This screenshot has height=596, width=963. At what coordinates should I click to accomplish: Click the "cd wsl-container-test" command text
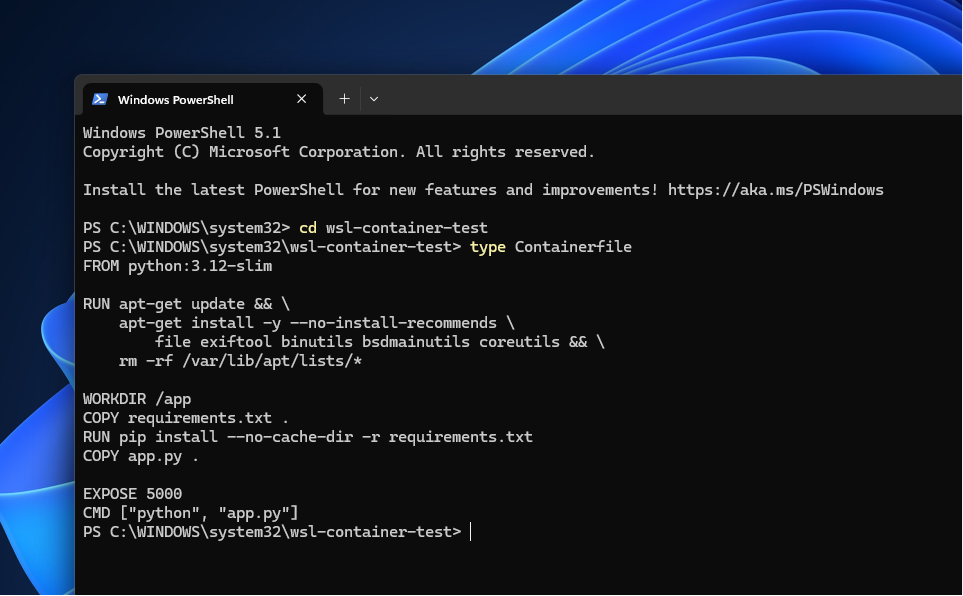pos(393,228)
